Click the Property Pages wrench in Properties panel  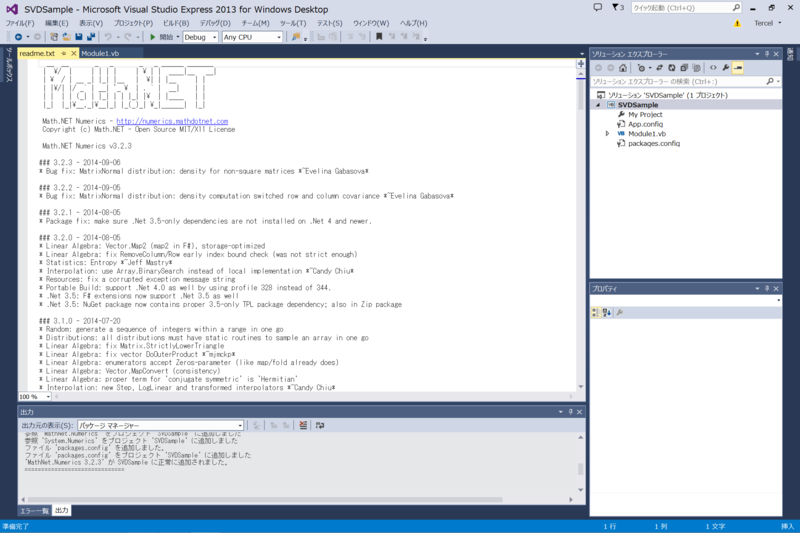[620, 312]
